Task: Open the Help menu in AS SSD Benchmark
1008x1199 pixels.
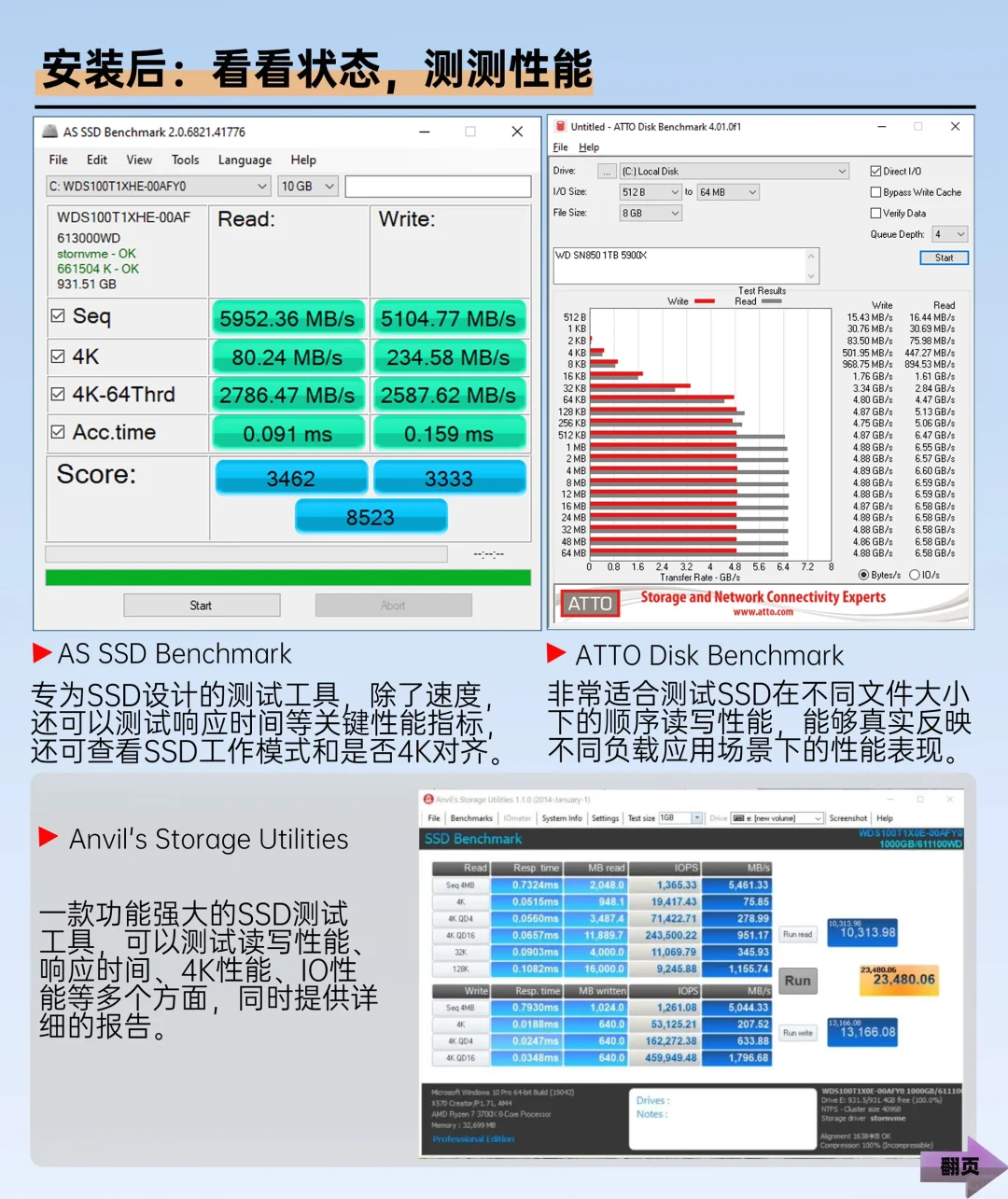Action: pos(303,160)
